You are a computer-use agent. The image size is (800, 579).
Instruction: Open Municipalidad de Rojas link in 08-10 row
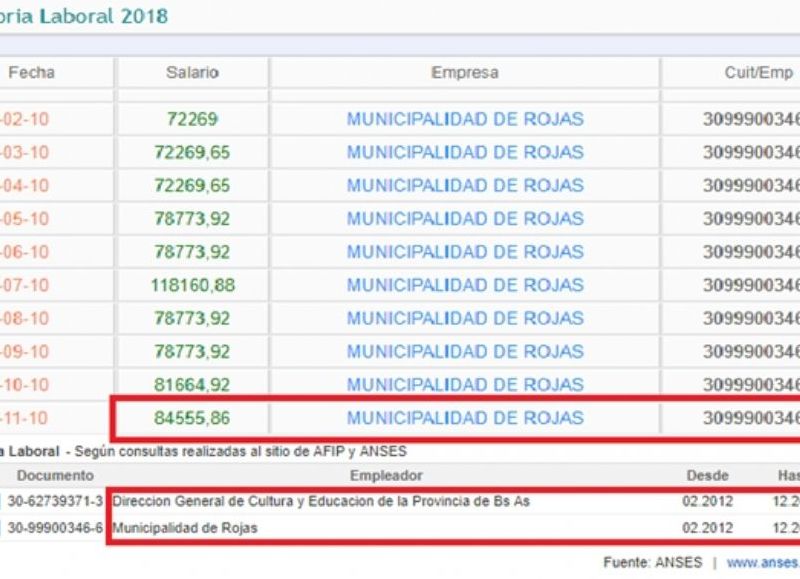pos(465,318)
